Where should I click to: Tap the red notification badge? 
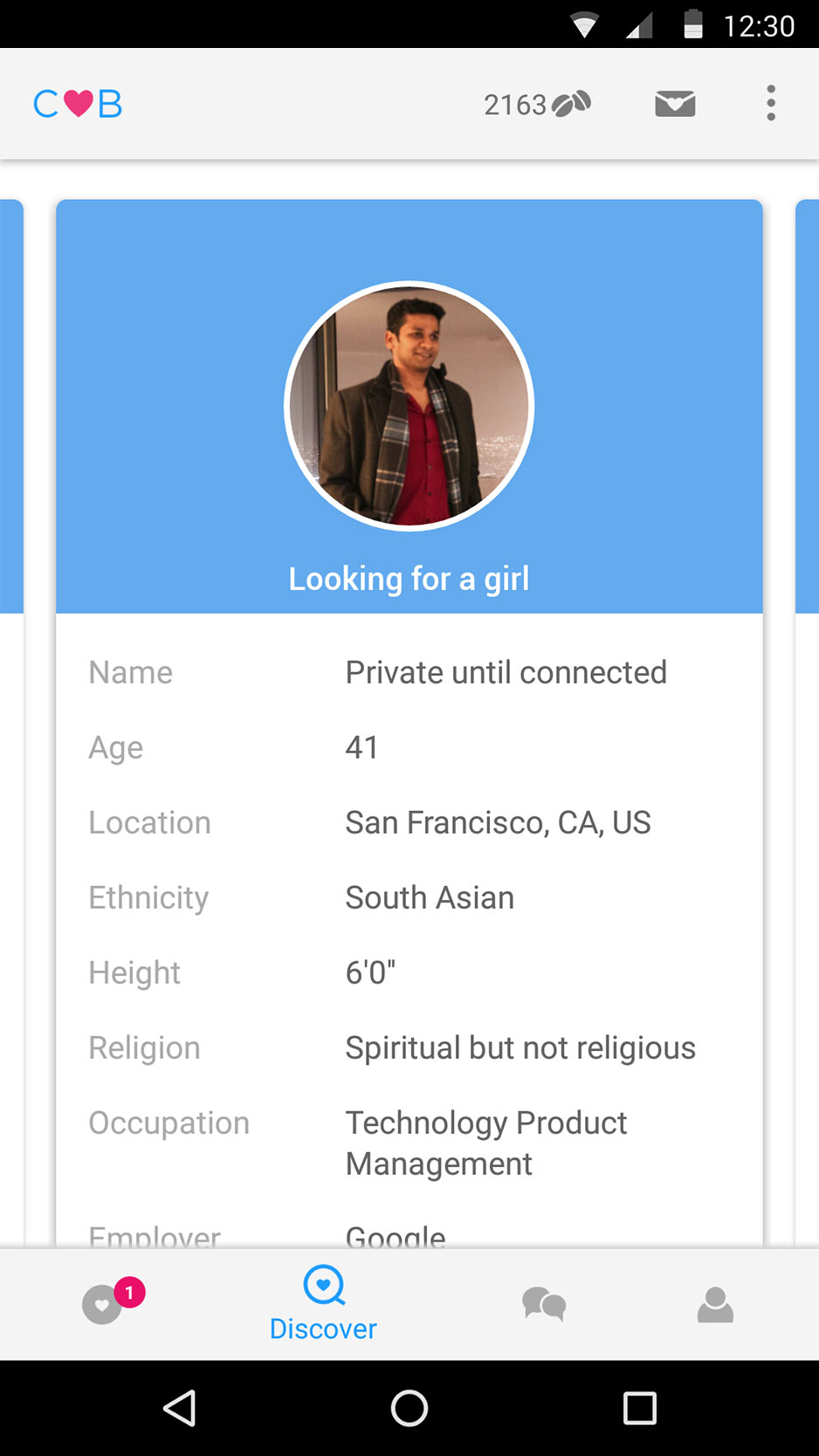pos(129,1292)
